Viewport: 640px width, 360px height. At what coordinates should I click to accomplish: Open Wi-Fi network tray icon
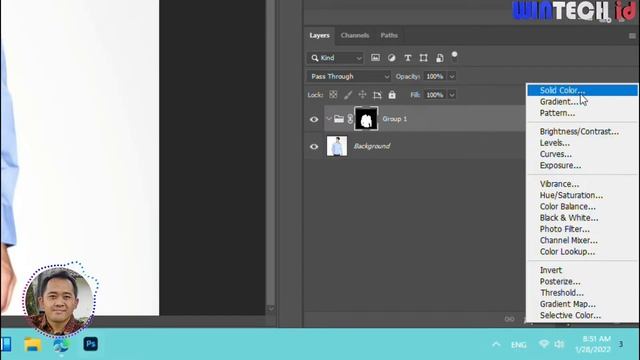click(x=544, y=344)
